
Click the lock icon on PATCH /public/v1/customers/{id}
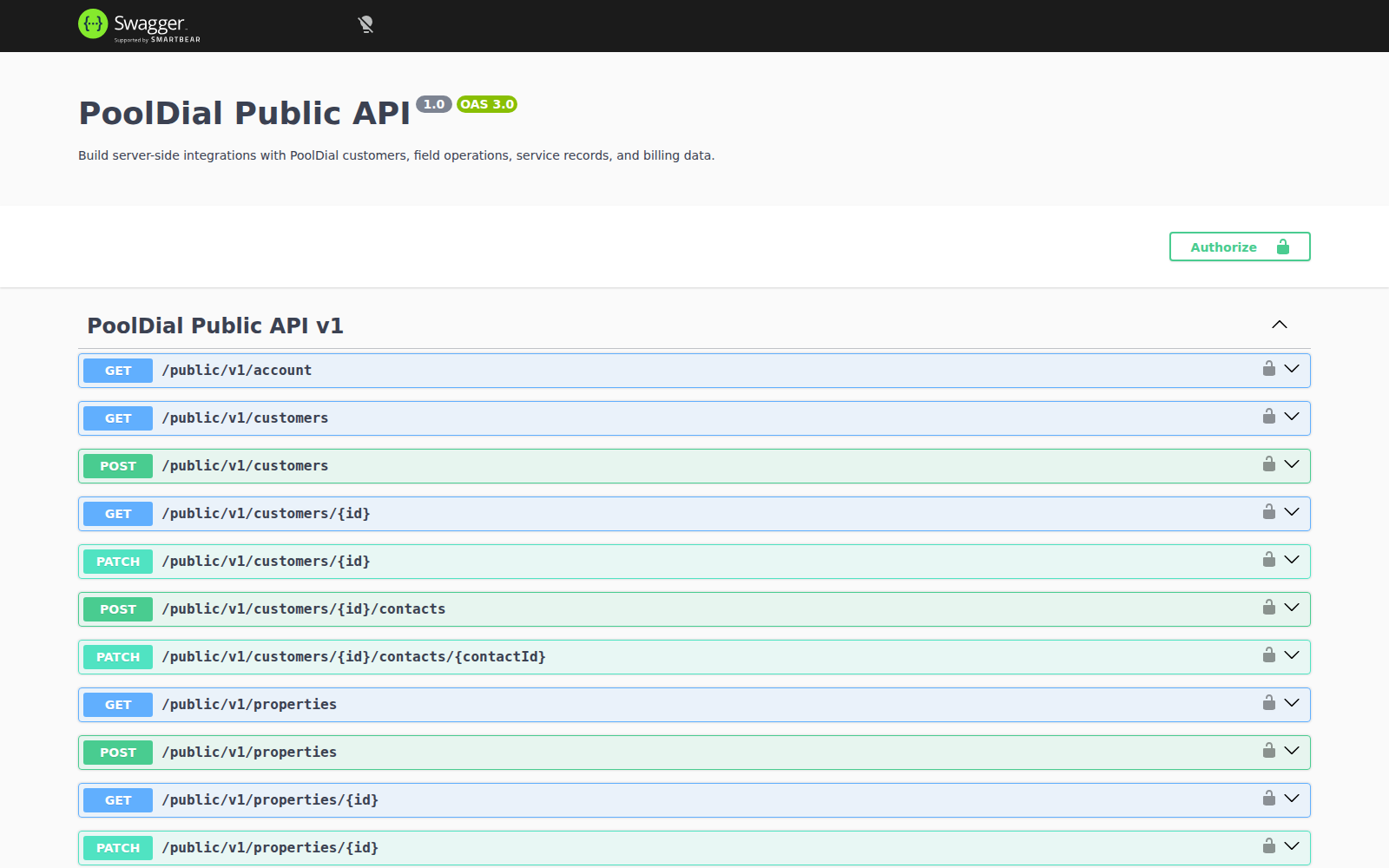(1269, 559)
